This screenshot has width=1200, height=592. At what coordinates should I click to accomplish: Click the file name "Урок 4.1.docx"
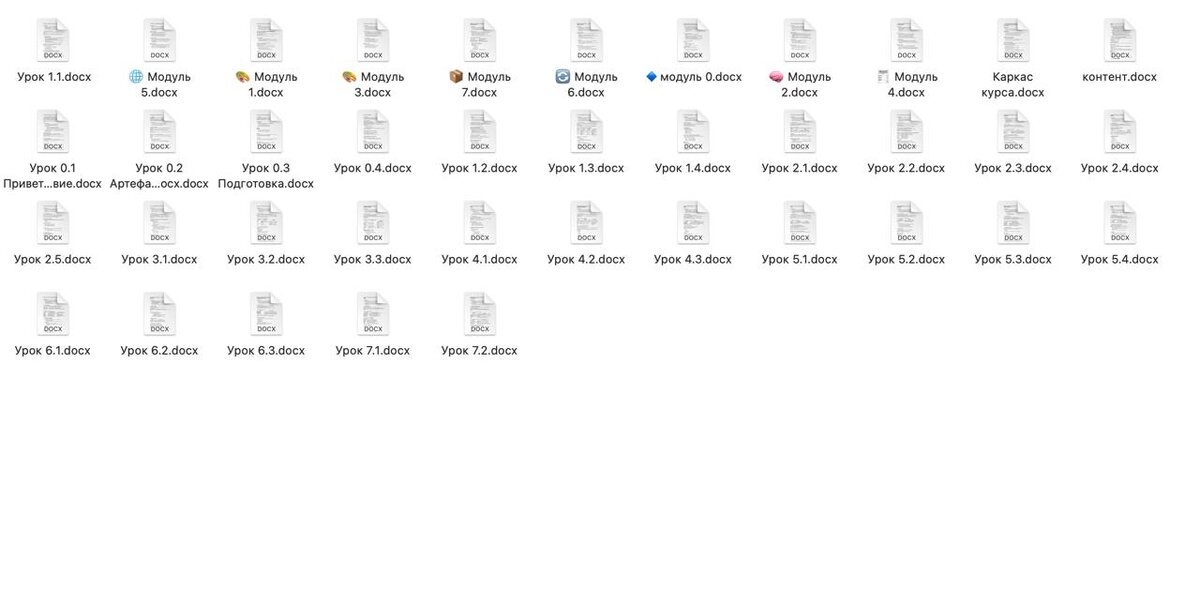click(480, 260)
